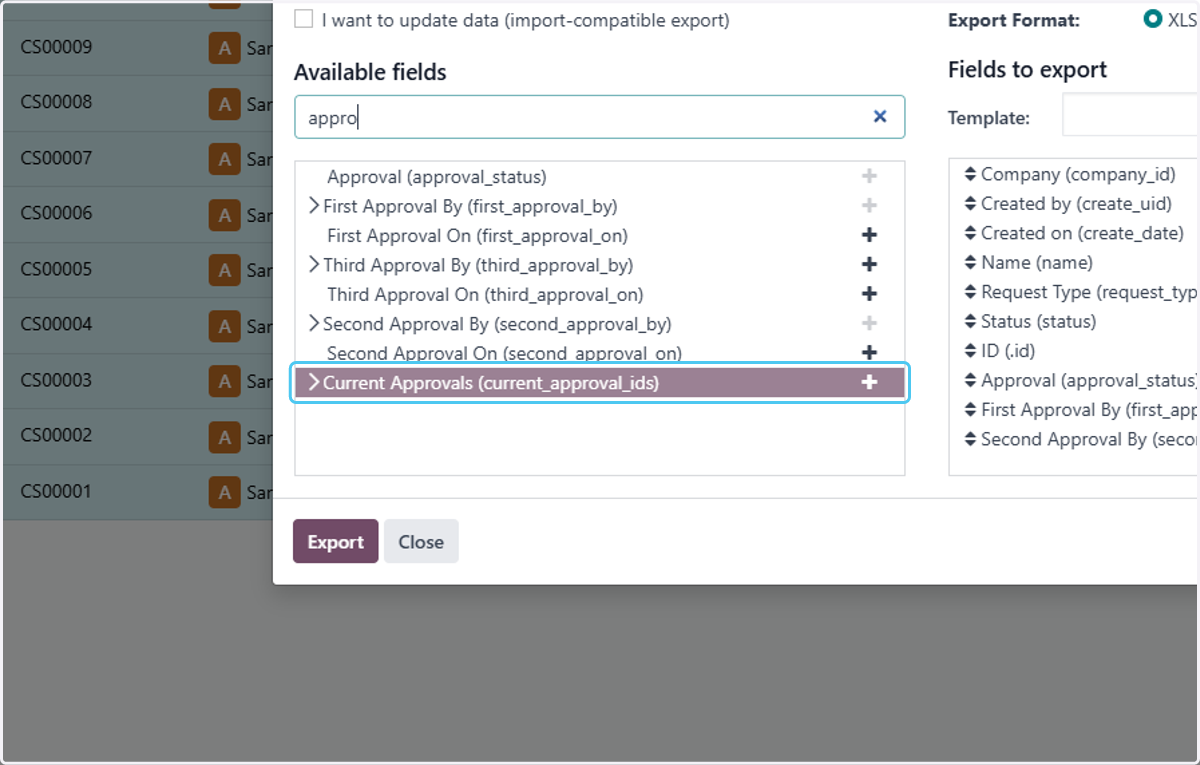Click CS00008 record in background list
The image size is (1200, 765).
coord(57,102)
